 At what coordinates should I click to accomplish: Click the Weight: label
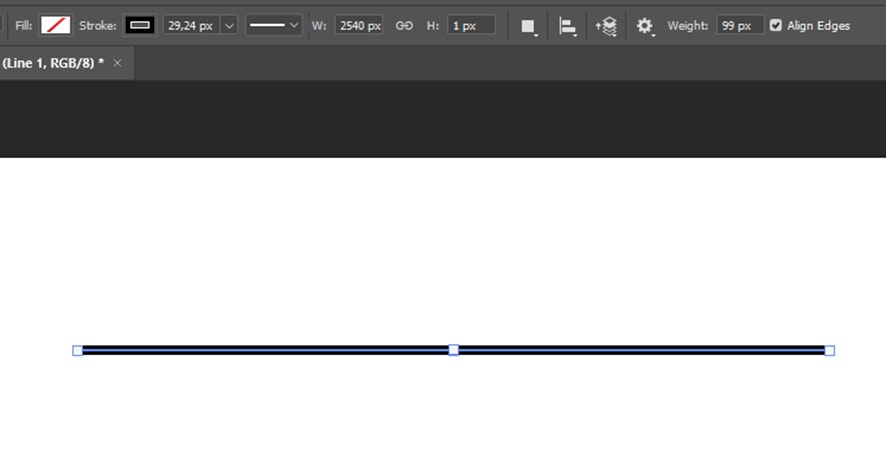click(x=688, y=25)
